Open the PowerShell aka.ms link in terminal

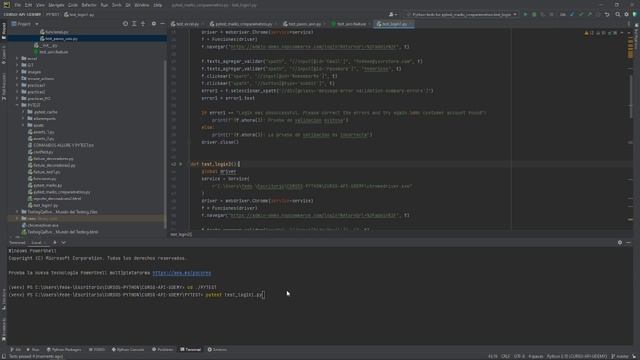[x=182, y=273]
